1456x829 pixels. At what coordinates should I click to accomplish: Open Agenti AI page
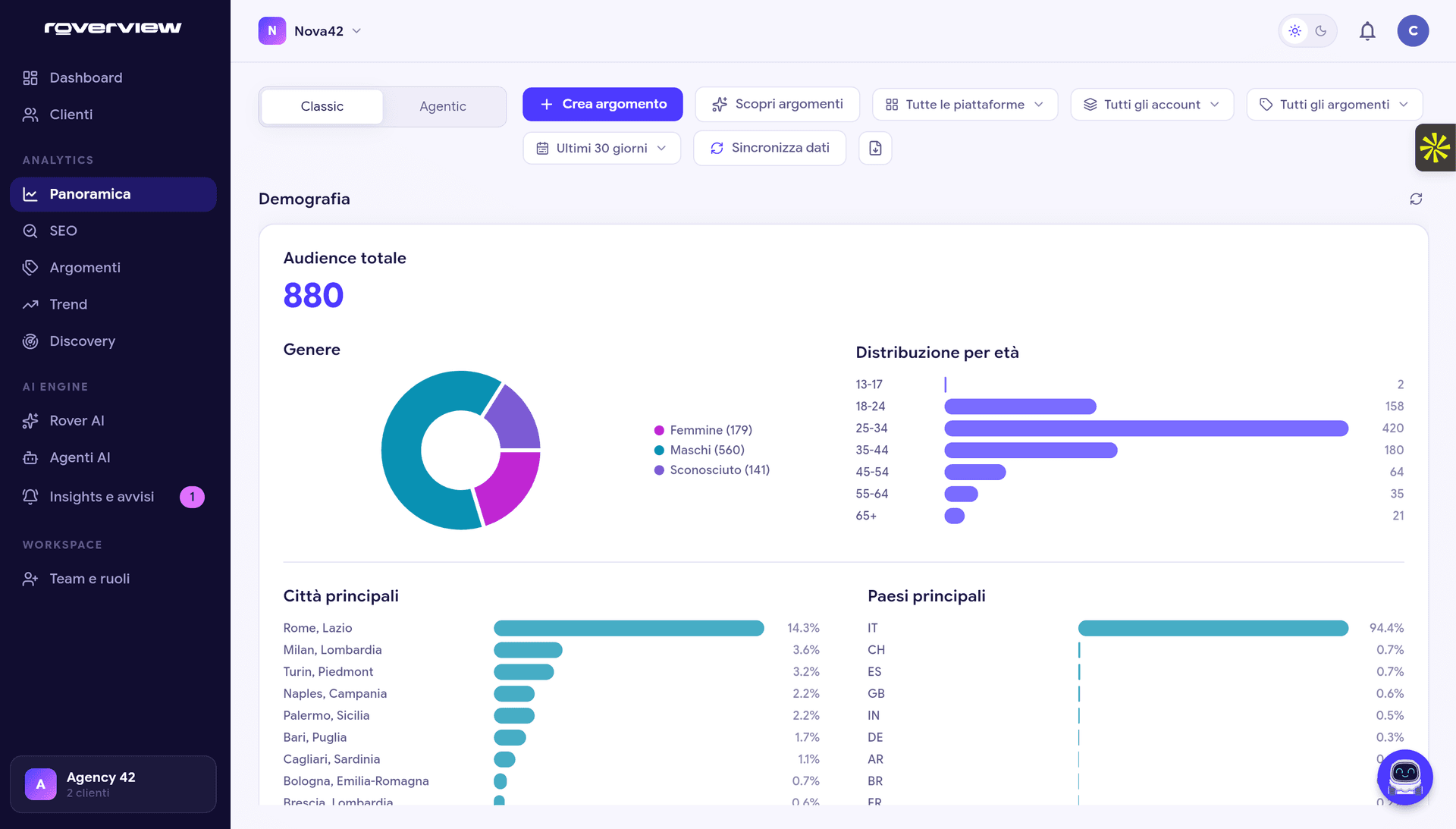pyautogui.click(x=113, y=458)
